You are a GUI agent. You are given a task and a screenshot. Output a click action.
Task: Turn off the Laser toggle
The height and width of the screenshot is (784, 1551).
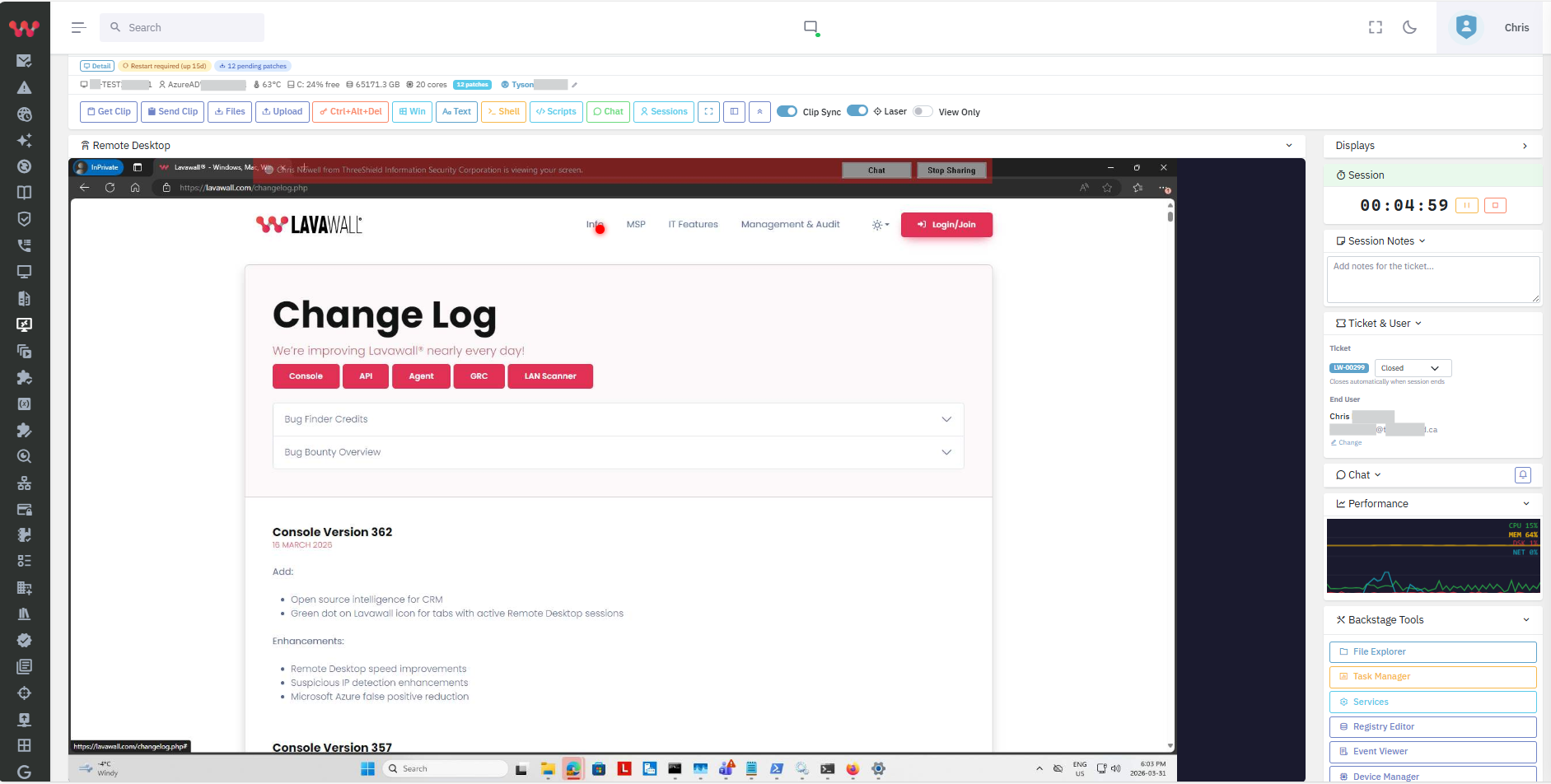point(857,110)
